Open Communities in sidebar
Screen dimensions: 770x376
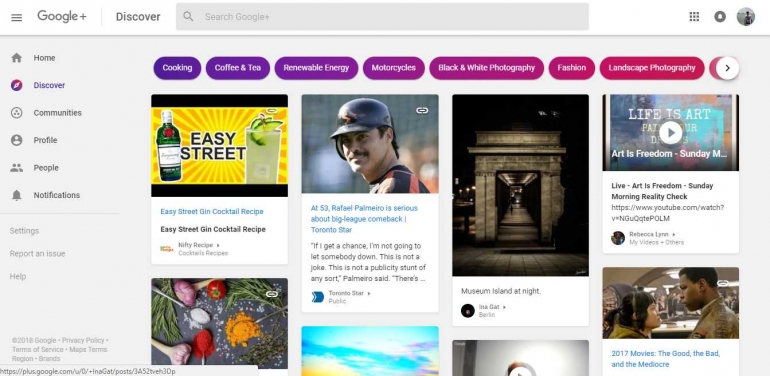(57, 113)
